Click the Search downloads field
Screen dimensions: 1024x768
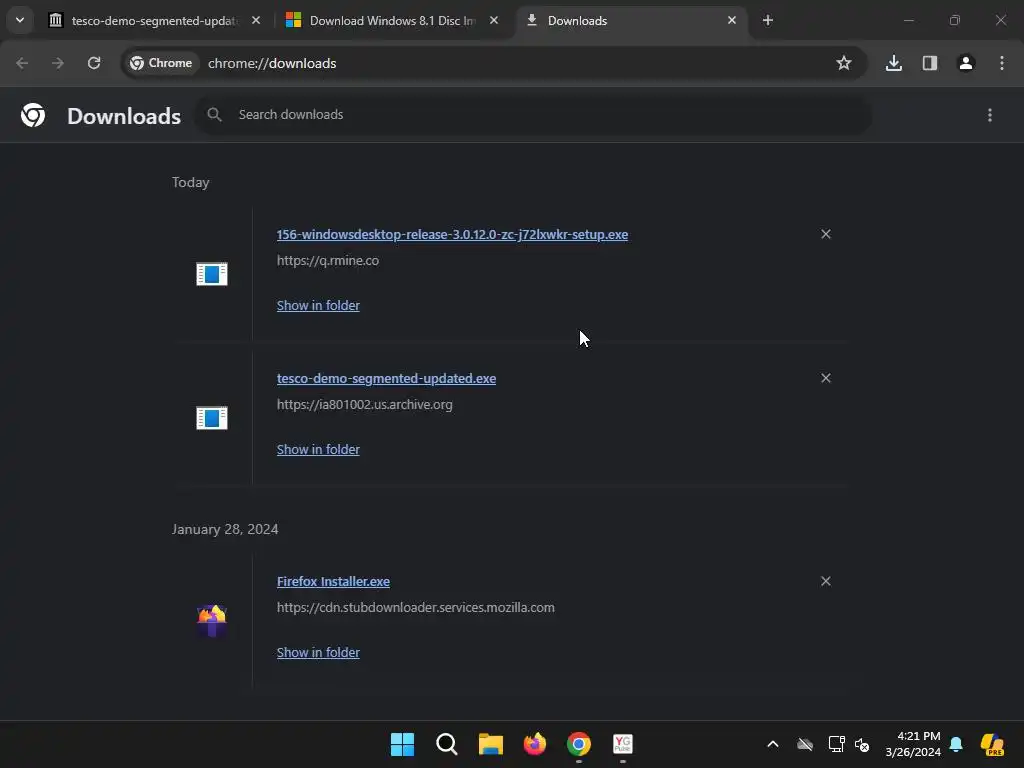(533, 115)
